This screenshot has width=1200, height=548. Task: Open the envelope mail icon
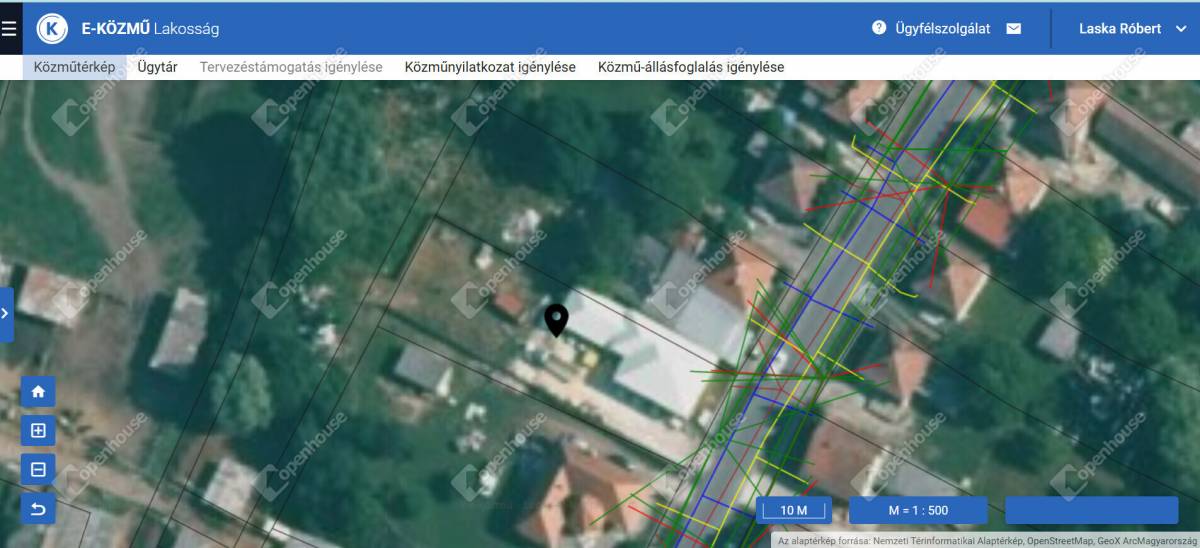pos(1014,29)
